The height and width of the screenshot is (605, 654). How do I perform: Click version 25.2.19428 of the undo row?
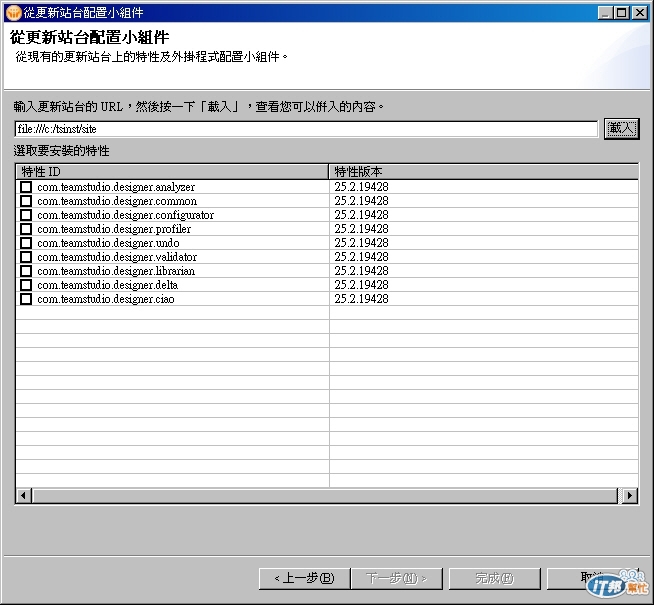(x=361, y=243)
